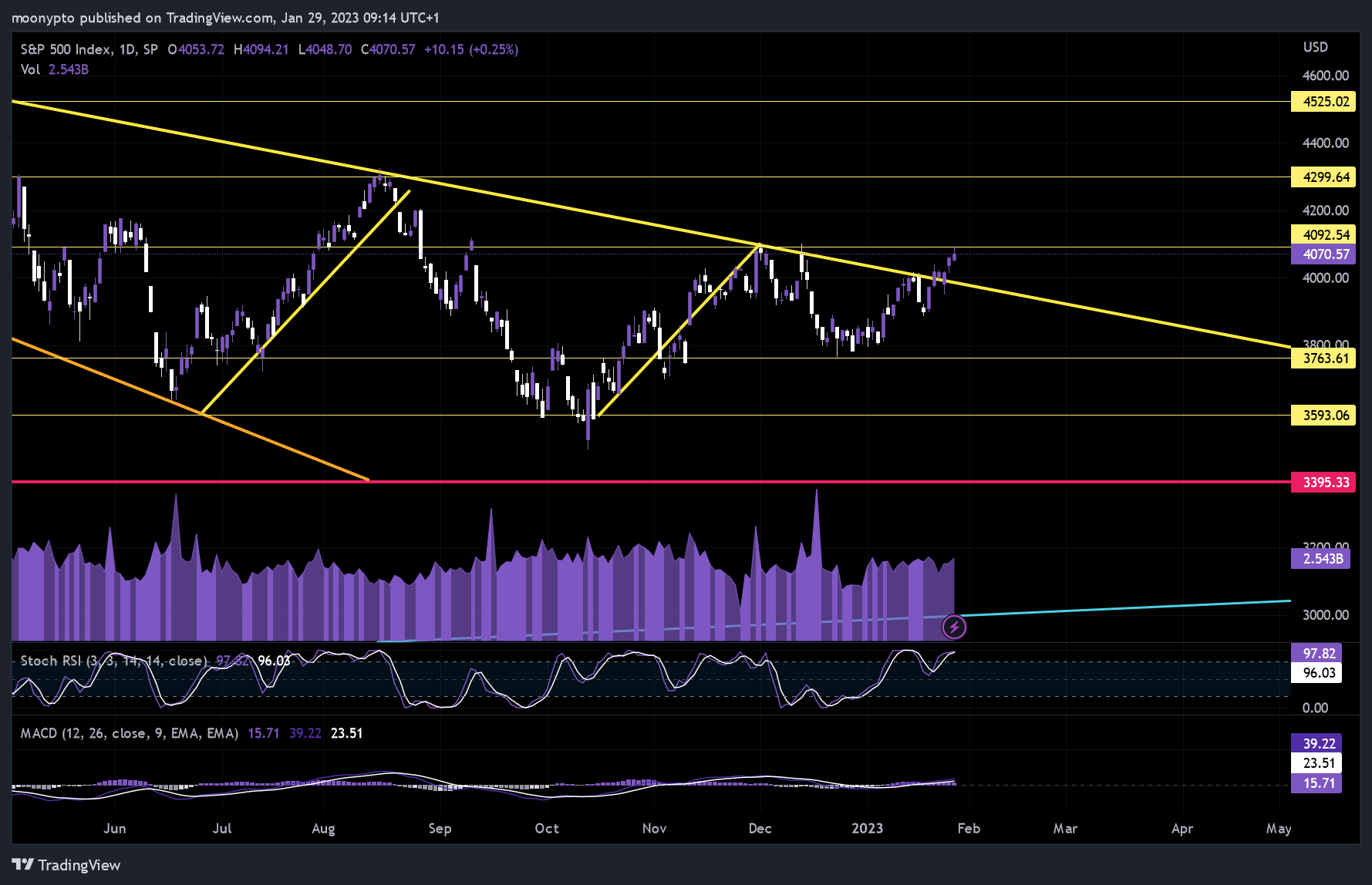
Task: Click the Oct label on time axis
Action: point(547,829)
